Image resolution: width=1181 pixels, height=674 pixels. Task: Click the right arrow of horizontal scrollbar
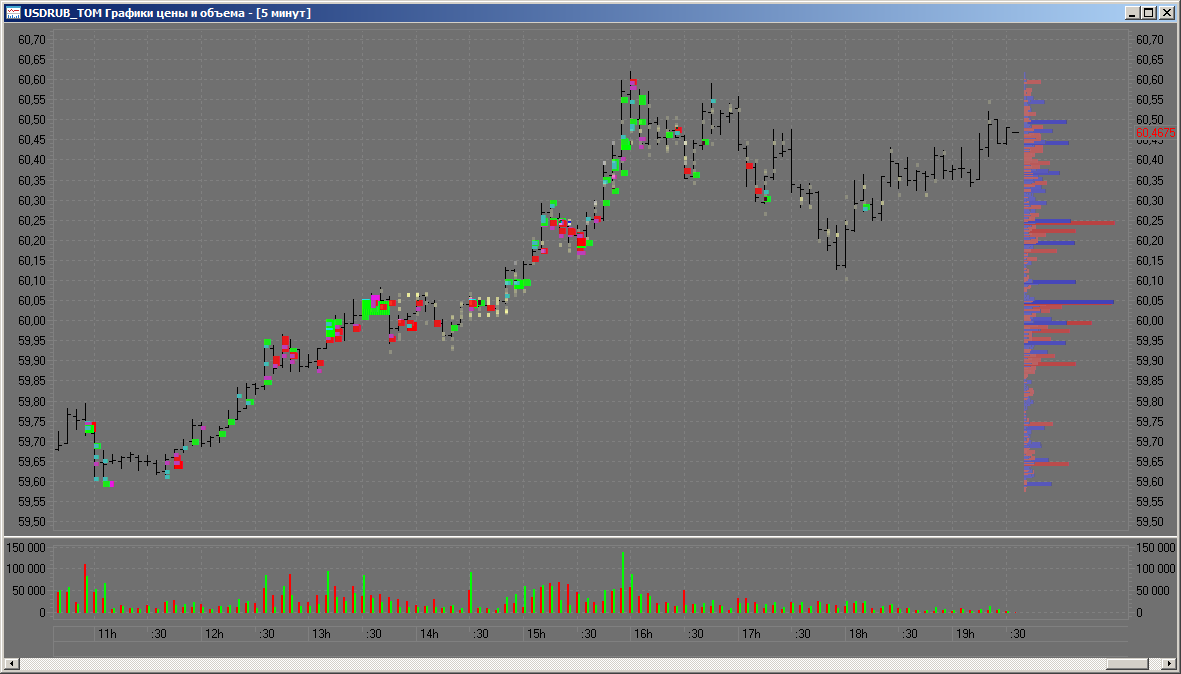[1168, 664]
